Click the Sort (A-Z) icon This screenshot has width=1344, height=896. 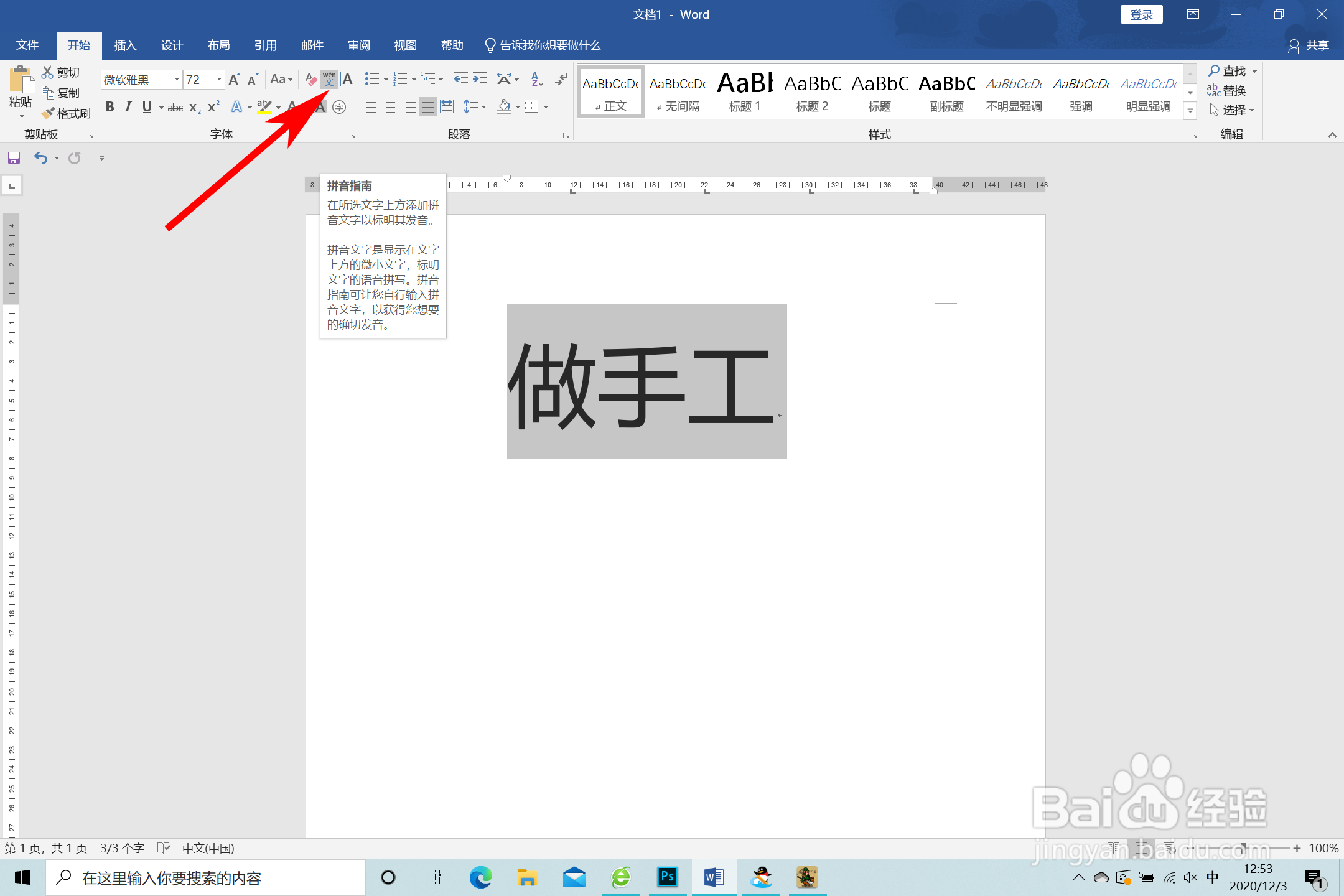point(538,79)
